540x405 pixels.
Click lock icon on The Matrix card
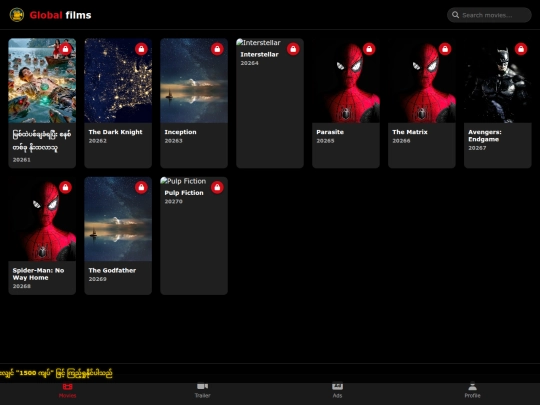point(445,49)
